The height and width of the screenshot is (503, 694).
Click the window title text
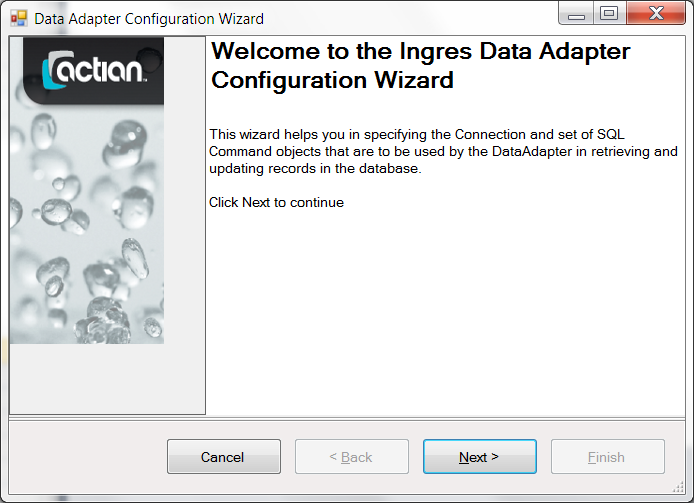tap(150, 18)
